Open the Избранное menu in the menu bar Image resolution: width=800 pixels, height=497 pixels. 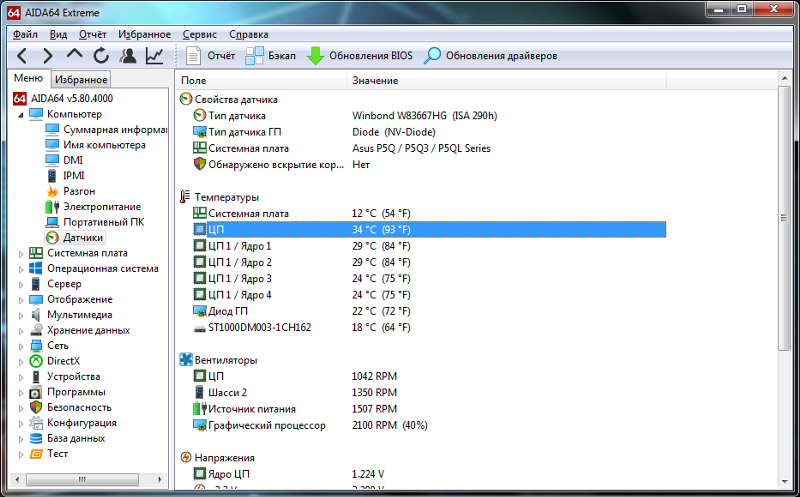coord(144,34)
